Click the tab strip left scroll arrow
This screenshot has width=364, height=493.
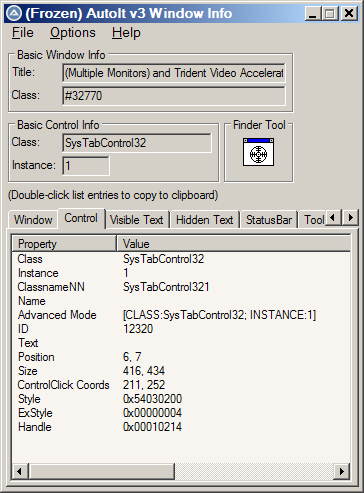[332, 218]
